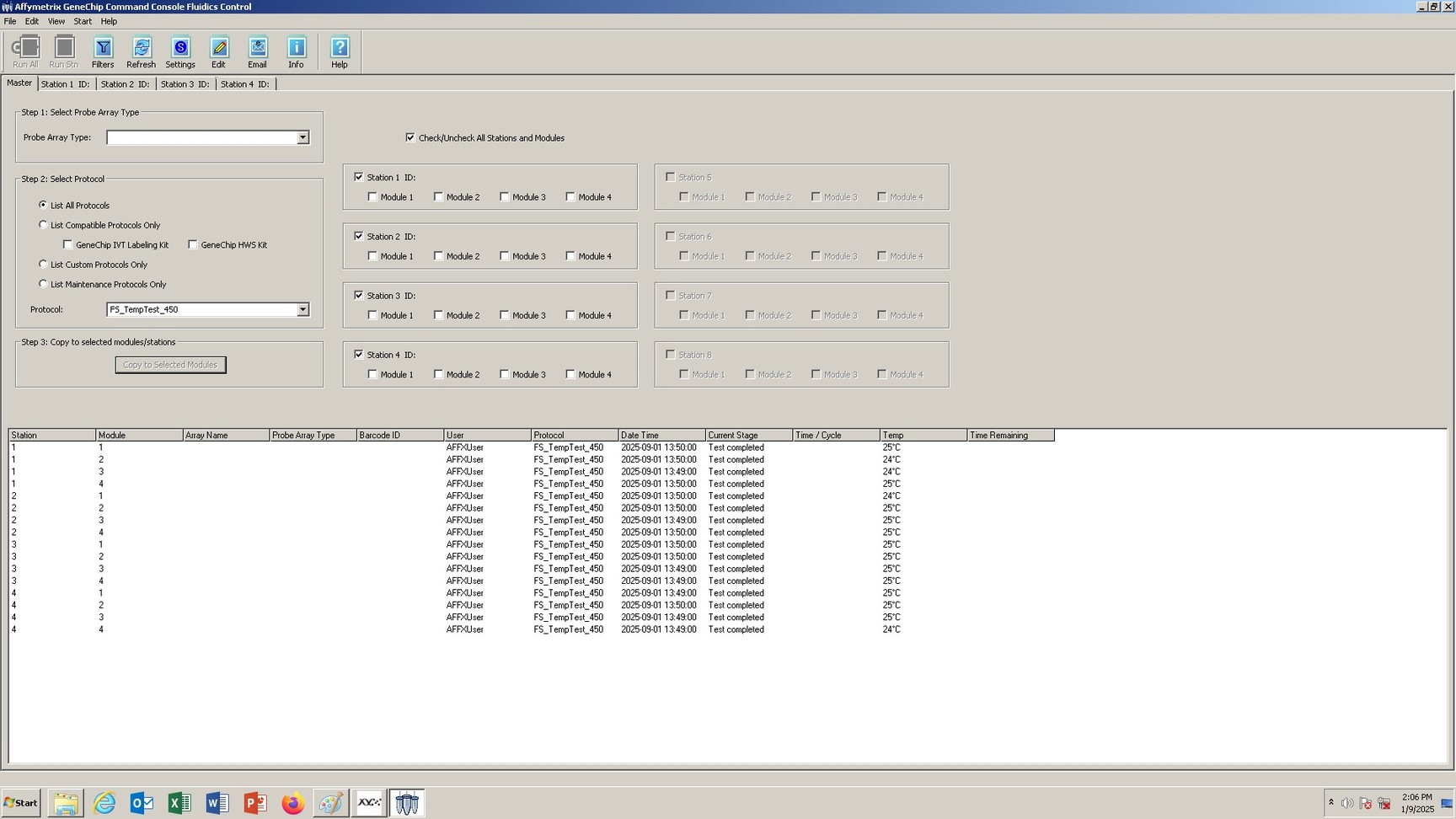The height and width of the screenshot is (819, 1456).
Task: Open the Edit menu
Action: [x=32, y=21]
